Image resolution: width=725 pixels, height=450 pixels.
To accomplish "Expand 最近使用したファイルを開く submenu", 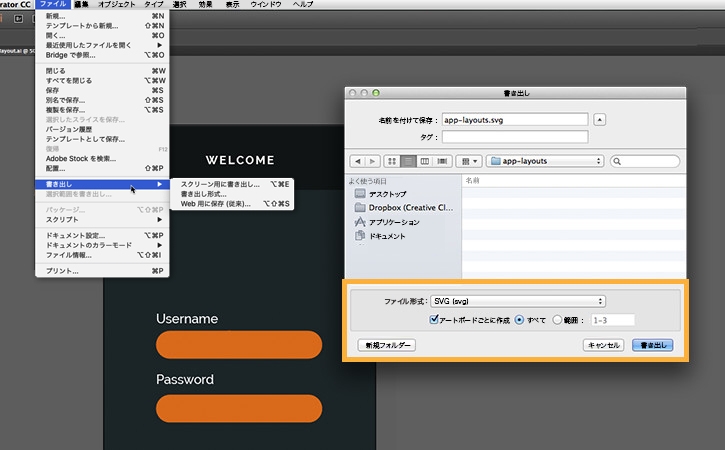I will 102,45.
